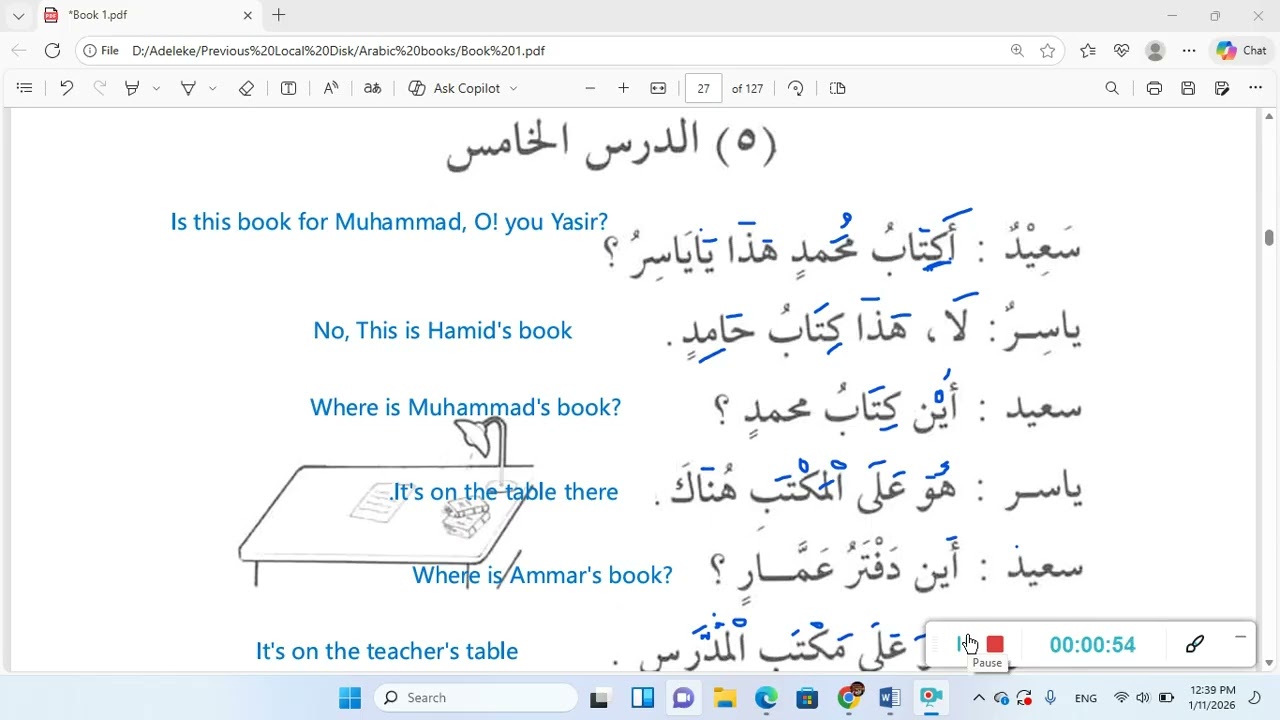This screenshot has width=1280, height=720.
Task: Undo the last annotation
Action: click(66, 88)
